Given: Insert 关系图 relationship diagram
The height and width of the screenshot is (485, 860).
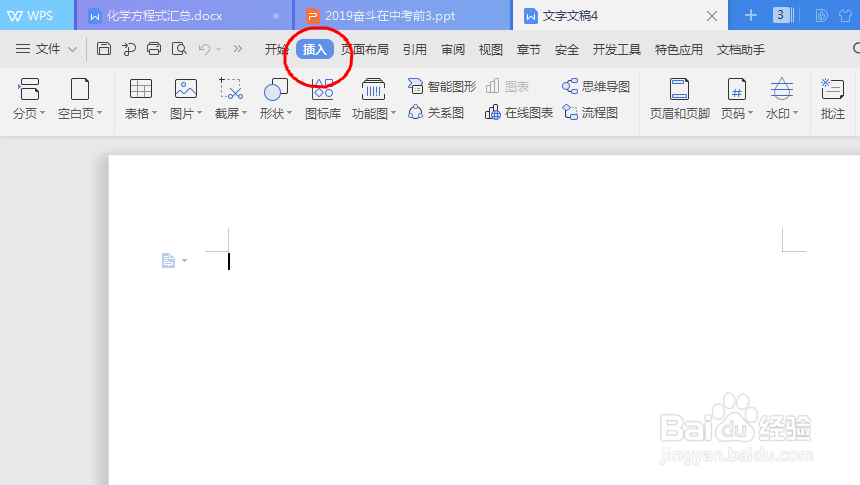Looking at the screenshot, I should tap(436, 112).
